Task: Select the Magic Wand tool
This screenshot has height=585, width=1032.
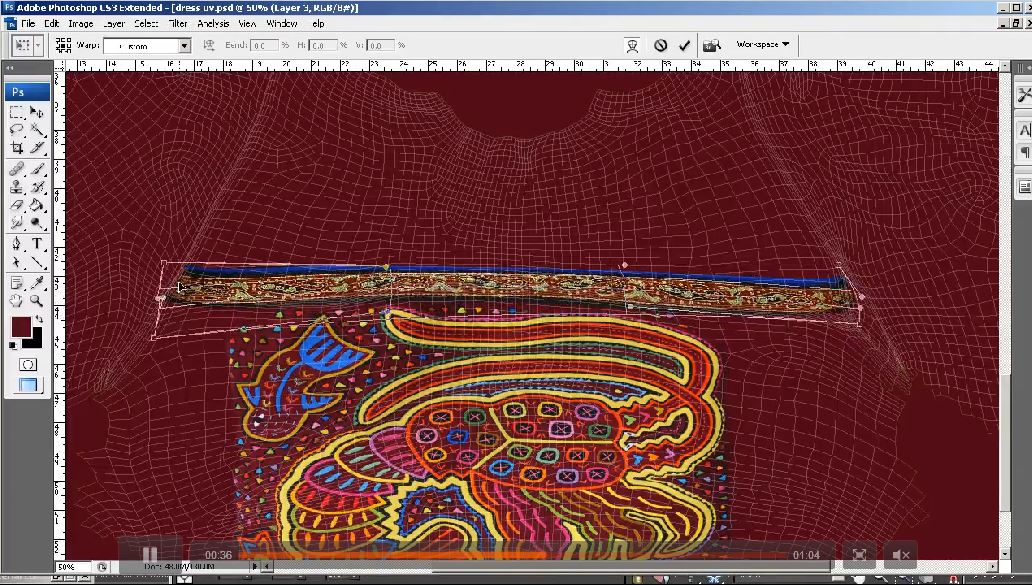Action: point(37,130)
